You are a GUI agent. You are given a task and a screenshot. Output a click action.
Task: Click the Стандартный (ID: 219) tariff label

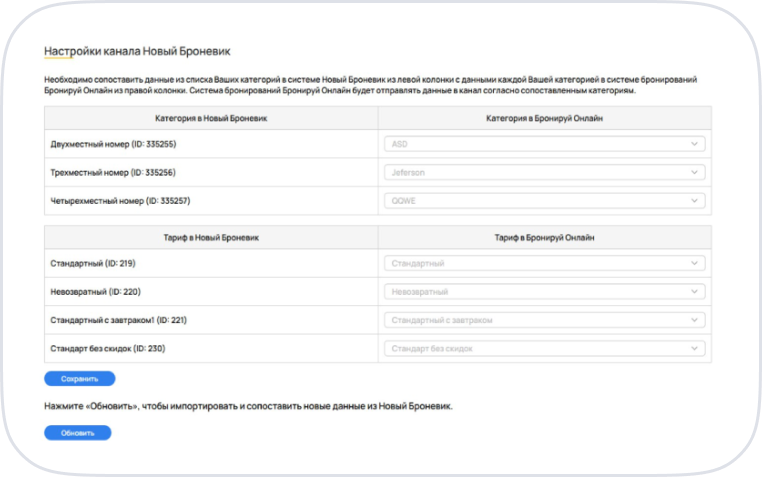(x=93, y=263)
